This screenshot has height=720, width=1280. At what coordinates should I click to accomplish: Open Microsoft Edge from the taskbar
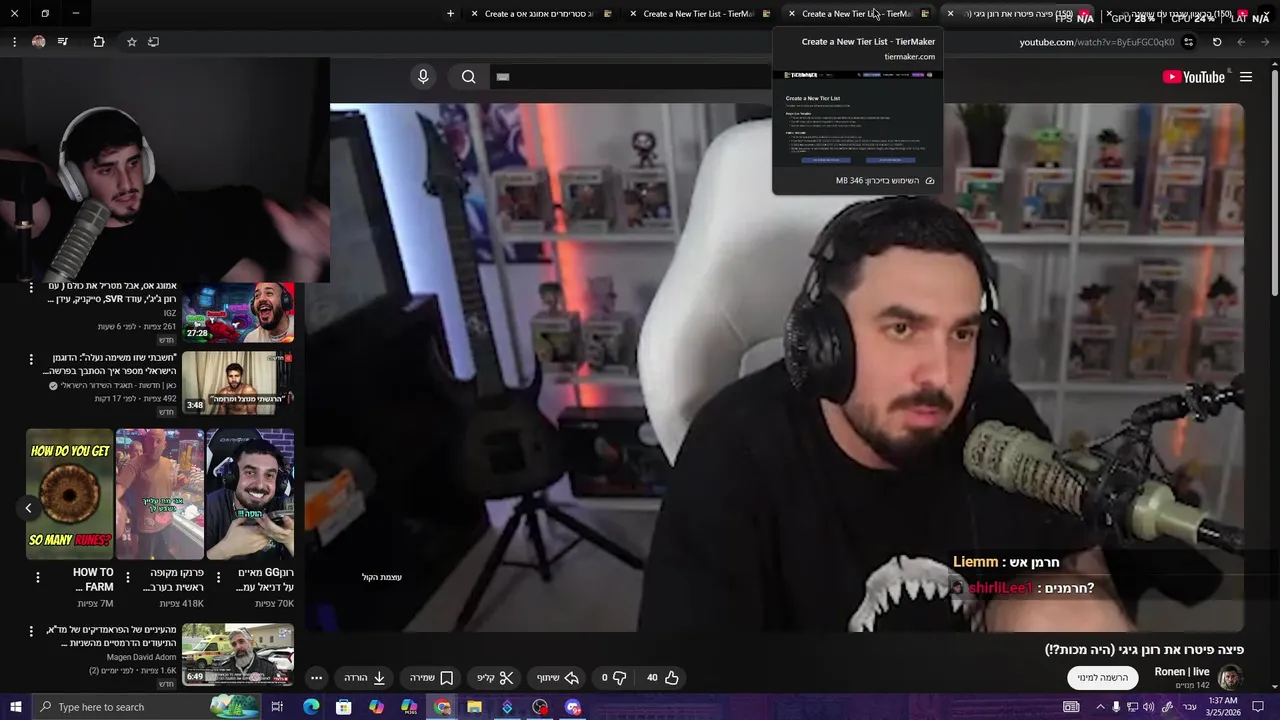click(x=311, y=707)
